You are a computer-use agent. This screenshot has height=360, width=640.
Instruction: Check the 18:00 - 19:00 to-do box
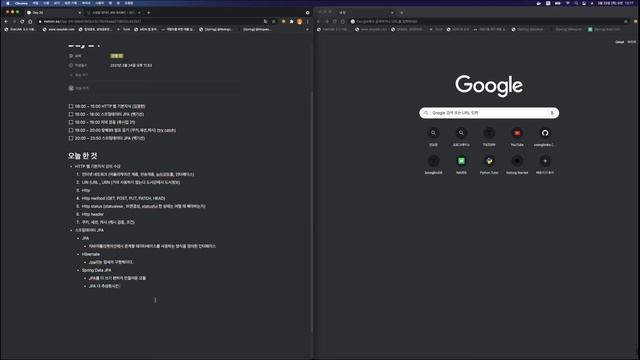point(71,122)
